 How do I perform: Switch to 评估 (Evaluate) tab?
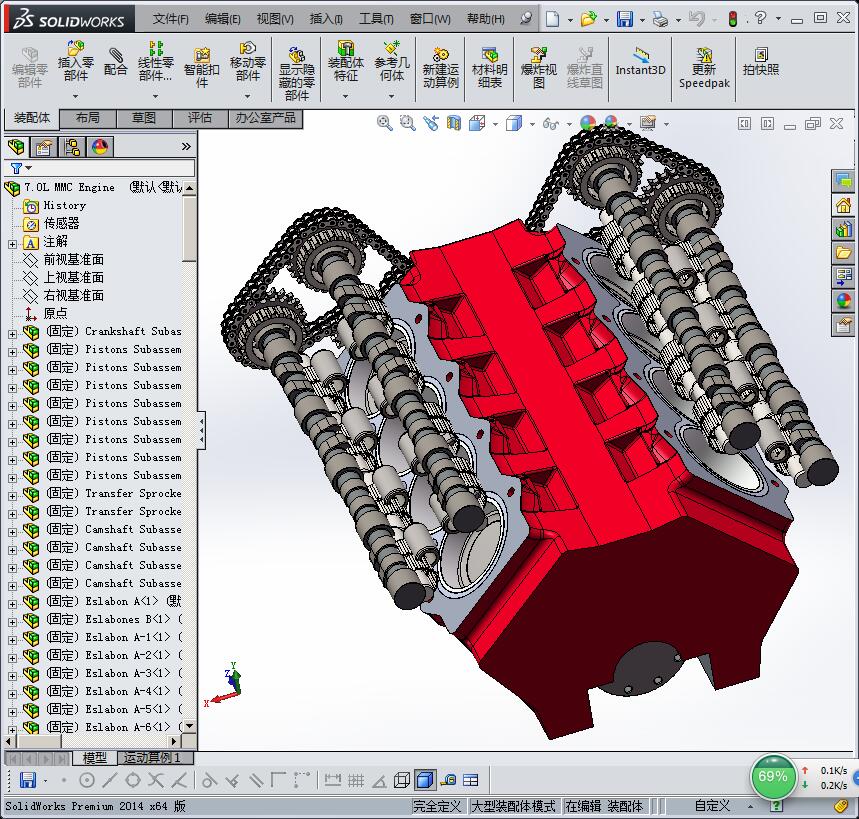coord(200,118)
